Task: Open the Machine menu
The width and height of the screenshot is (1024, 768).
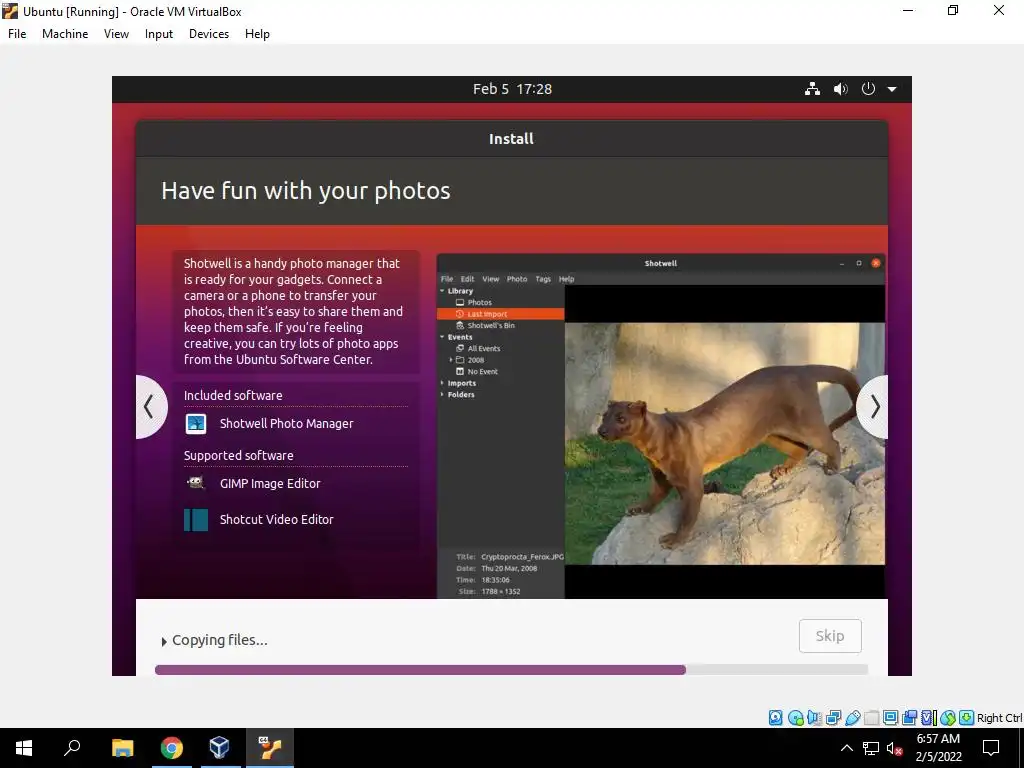Action: (65, 34)
